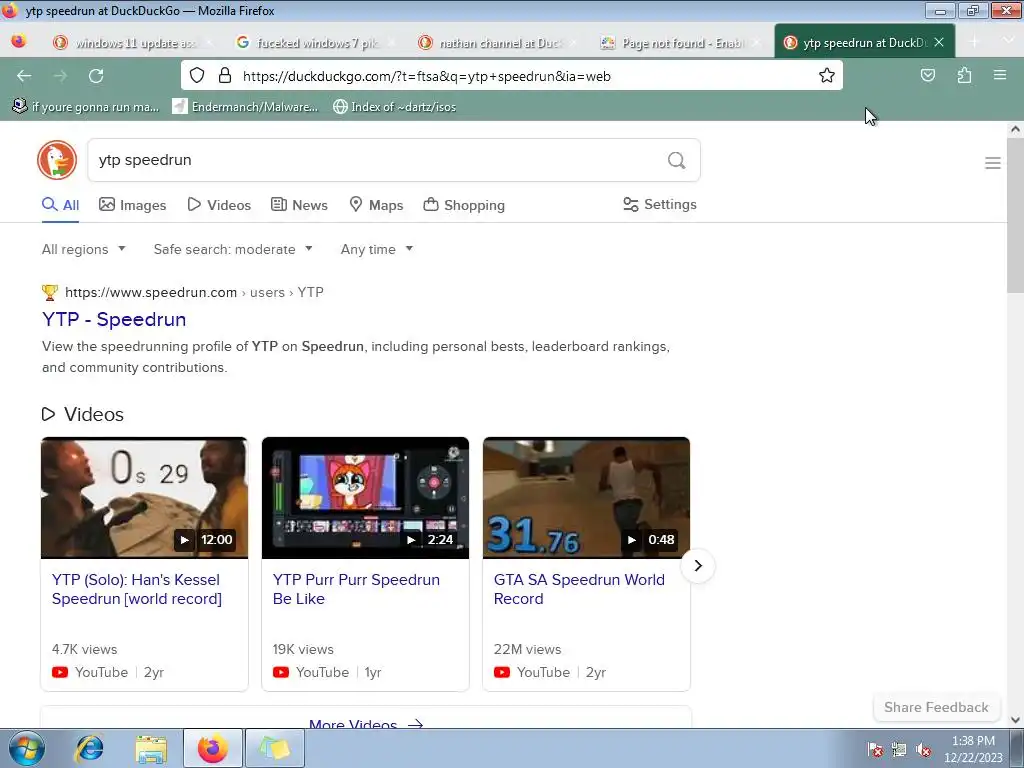Viewport: 1024px width, 768px height.
Task: Switch to the fucked windows 7 Google tab
Action: [x=316, y=42]
